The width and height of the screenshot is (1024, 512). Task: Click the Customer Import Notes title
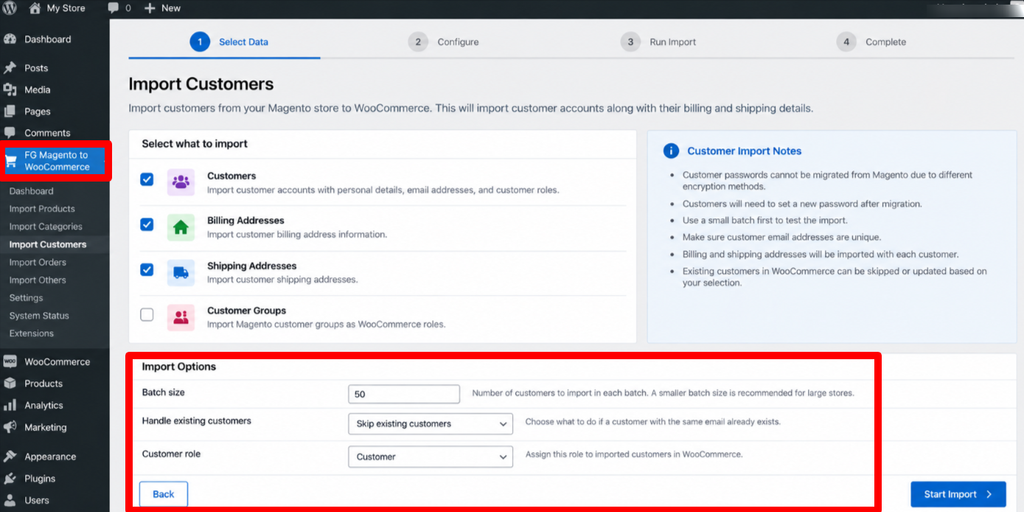coord(744,151)
